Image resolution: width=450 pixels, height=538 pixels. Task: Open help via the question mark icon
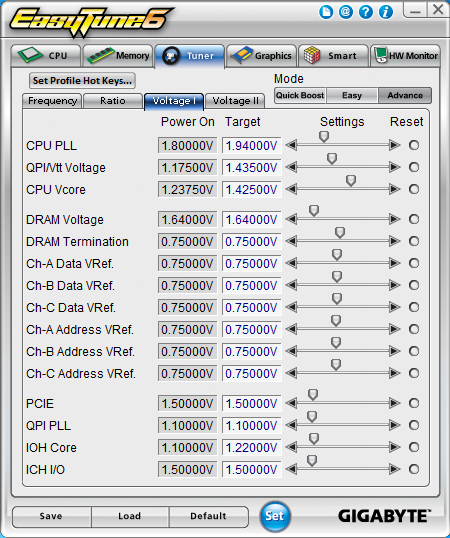tap(366, 12)
